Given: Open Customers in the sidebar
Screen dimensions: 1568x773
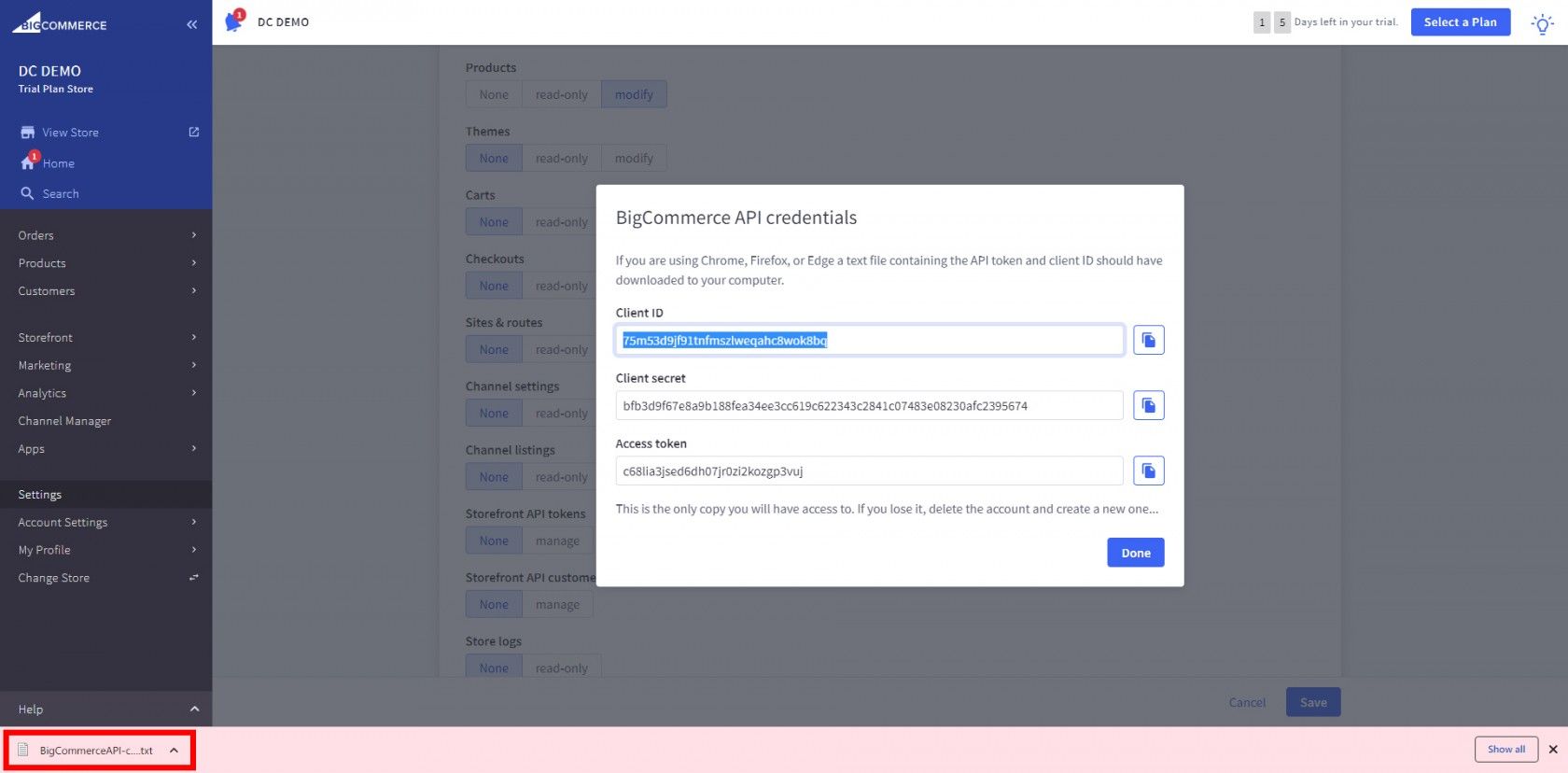Looking at the screenshot, I should tap(47, 291).
